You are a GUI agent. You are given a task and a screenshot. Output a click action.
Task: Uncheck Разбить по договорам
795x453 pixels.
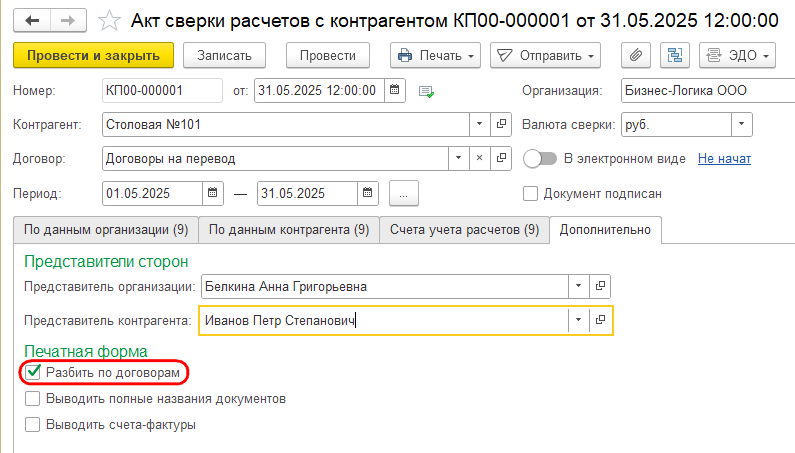click(x=33, y=372)
